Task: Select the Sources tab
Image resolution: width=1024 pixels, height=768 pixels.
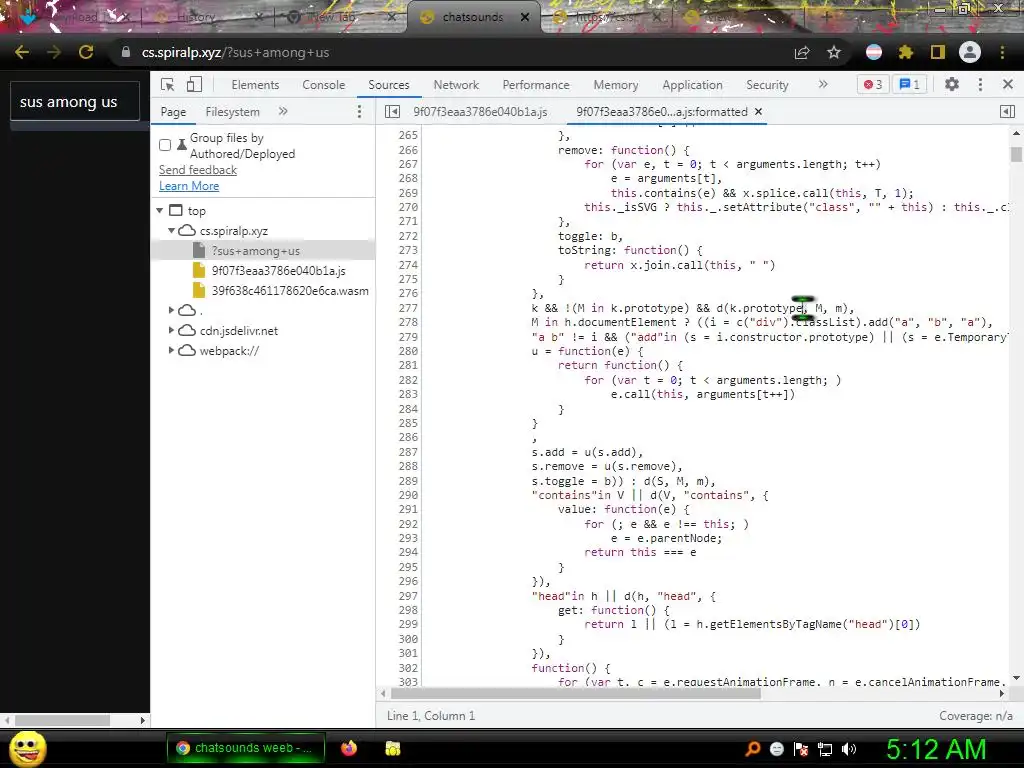Action: (x=389, y=85)
